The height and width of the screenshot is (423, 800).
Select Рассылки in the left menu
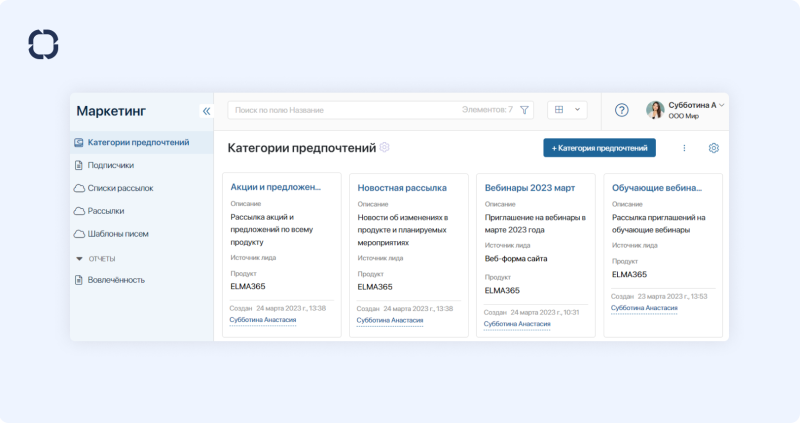tap(105, 211)
